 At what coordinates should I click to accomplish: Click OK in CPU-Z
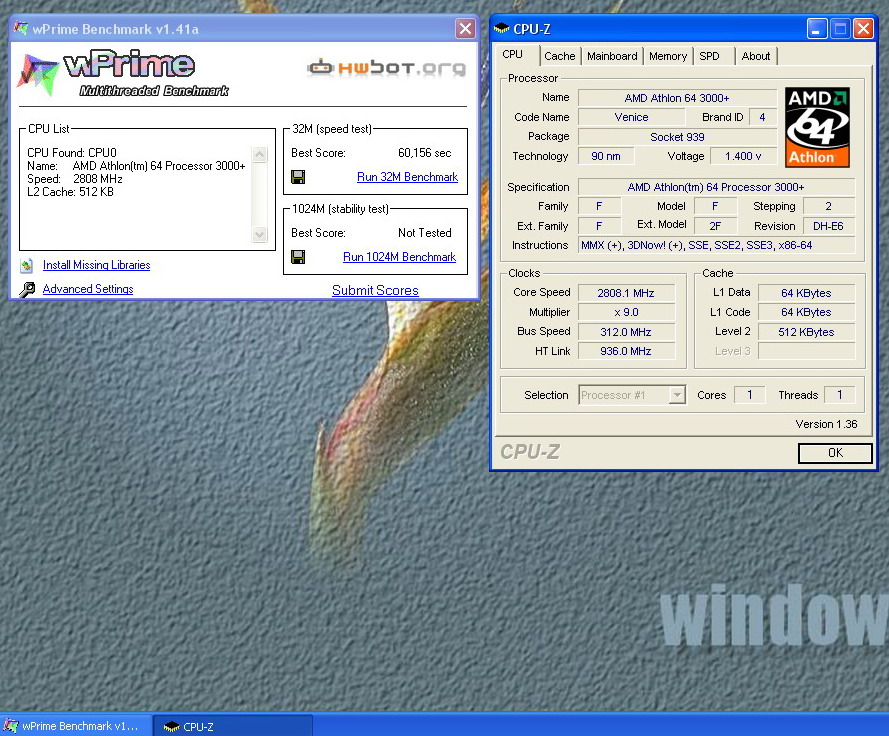tap(835, 452)
